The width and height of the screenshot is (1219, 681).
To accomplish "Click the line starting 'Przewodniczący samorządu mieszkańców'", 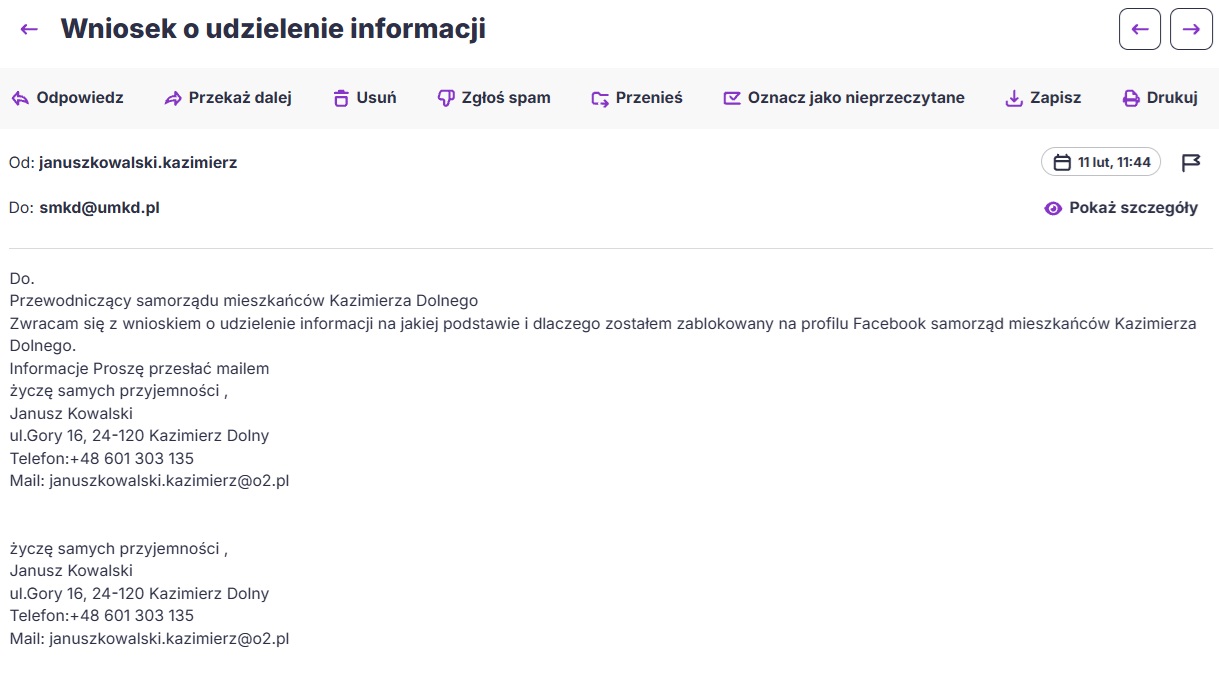I will (244, 300).
